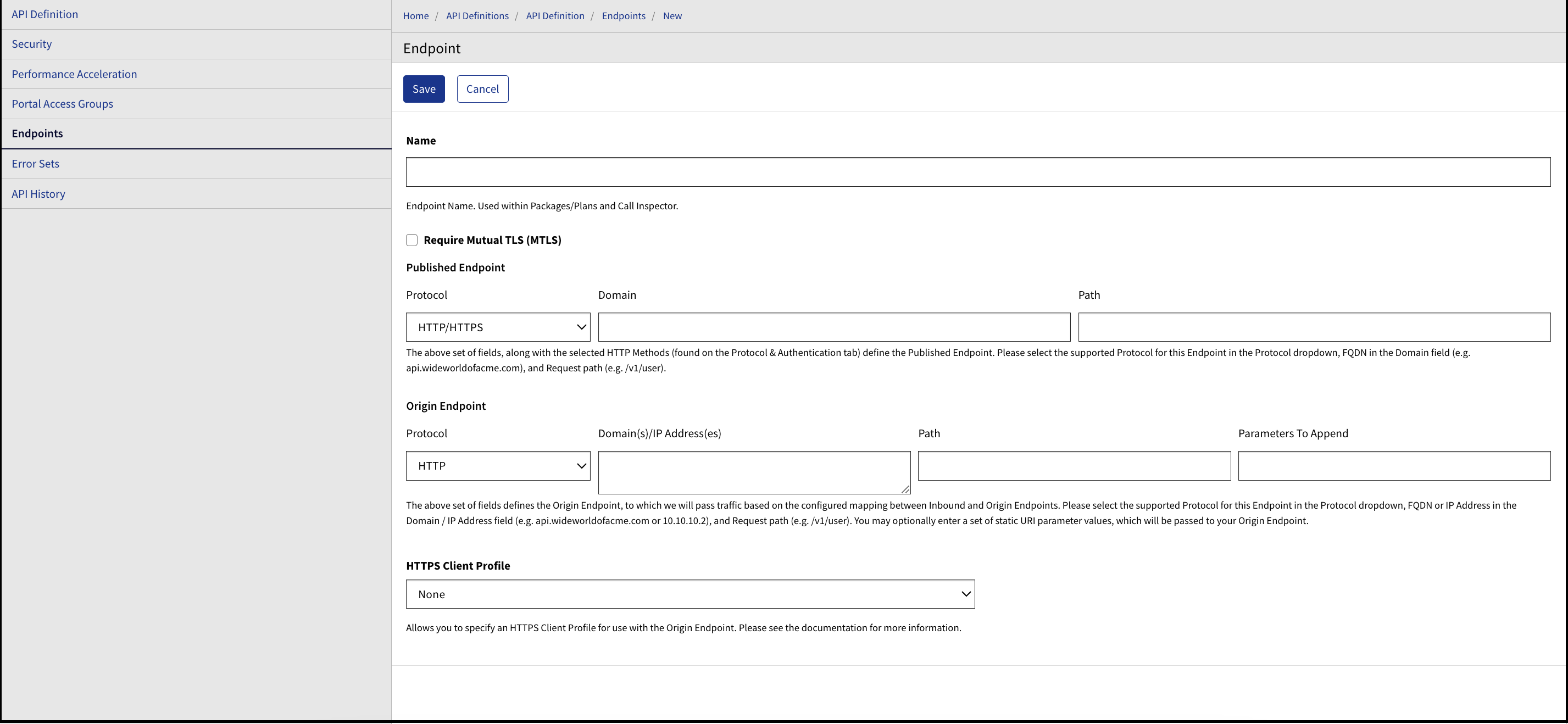The image size is (1568, 724).
Task: Navigate to the Security section
Action: tap(31, 43)
